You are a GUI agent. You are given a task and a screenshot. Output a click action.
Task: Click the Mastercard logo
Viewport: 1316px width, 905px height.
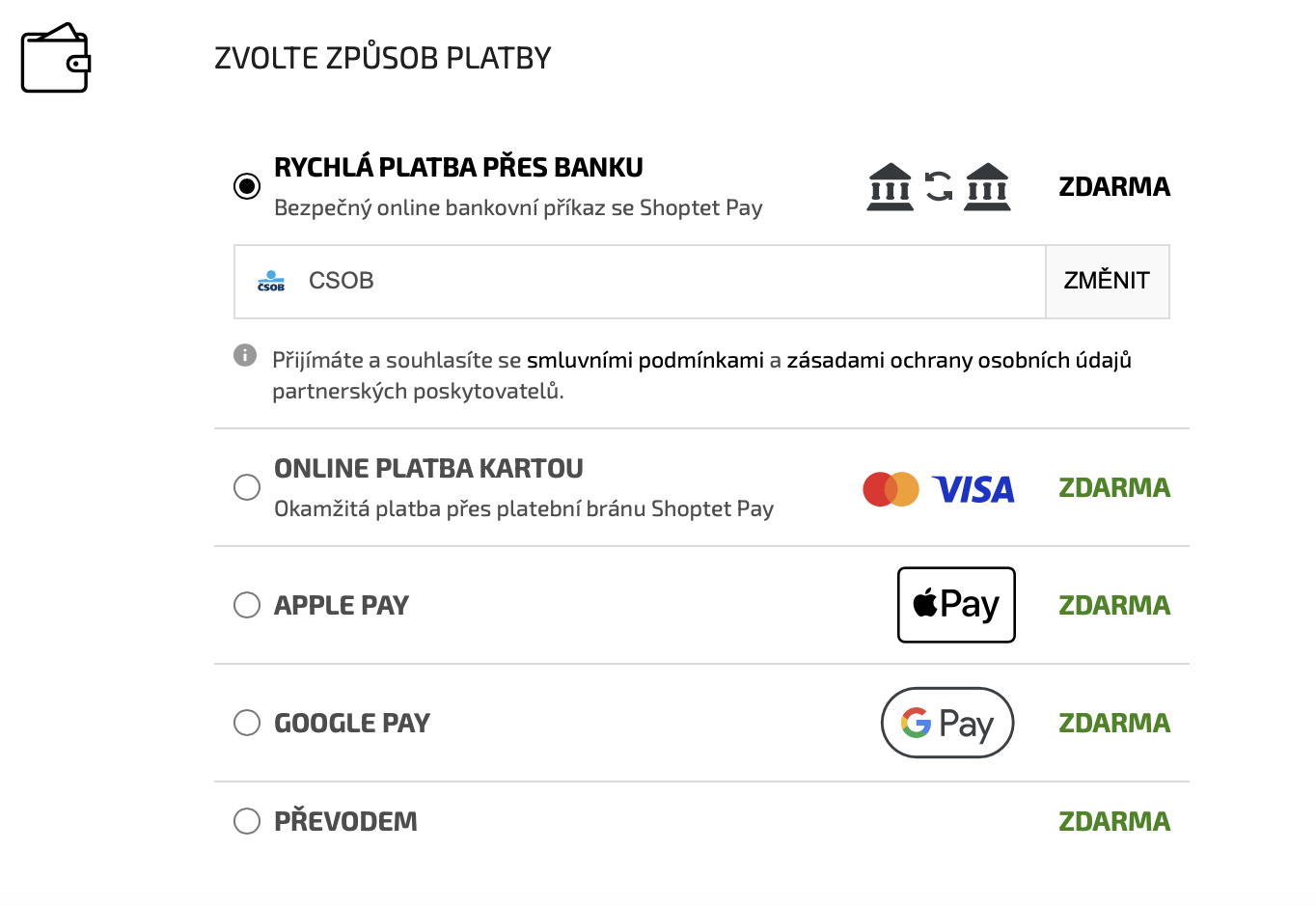891,489
